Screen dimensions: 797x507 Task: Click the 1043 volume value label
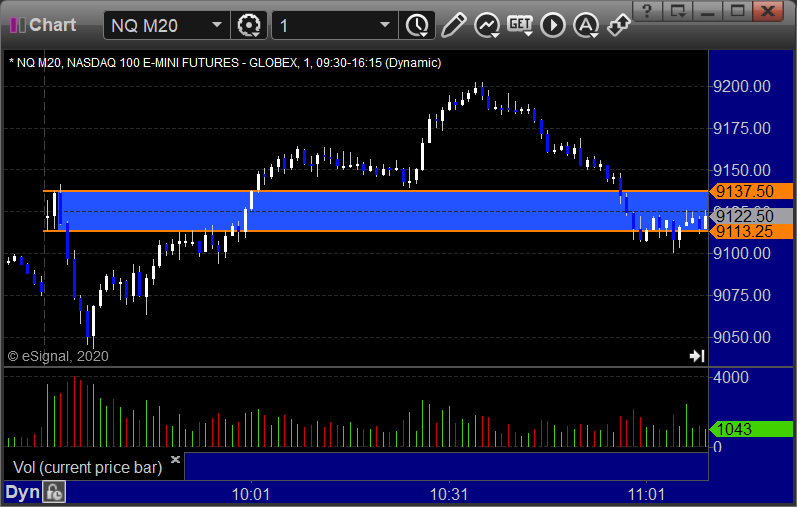751,429
